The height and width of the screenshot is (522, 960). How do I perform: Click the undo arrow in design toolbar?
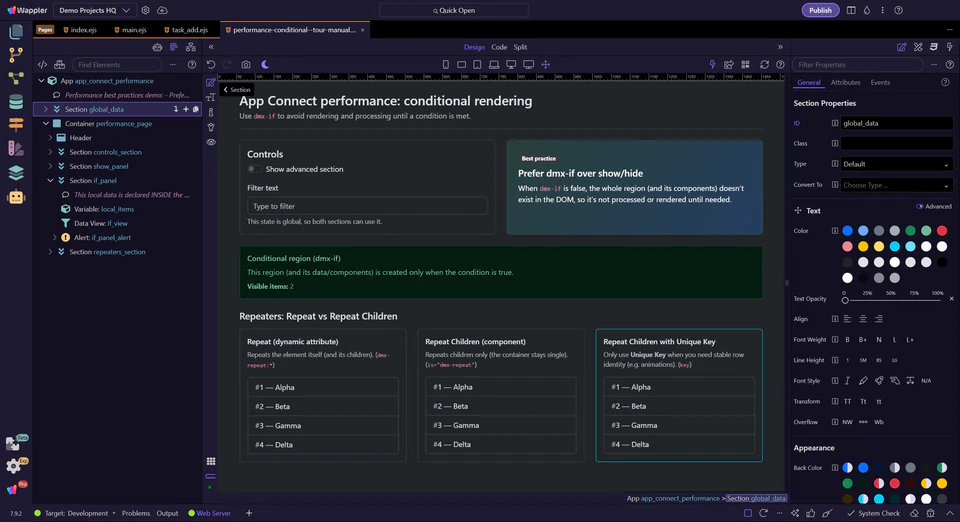211,64
